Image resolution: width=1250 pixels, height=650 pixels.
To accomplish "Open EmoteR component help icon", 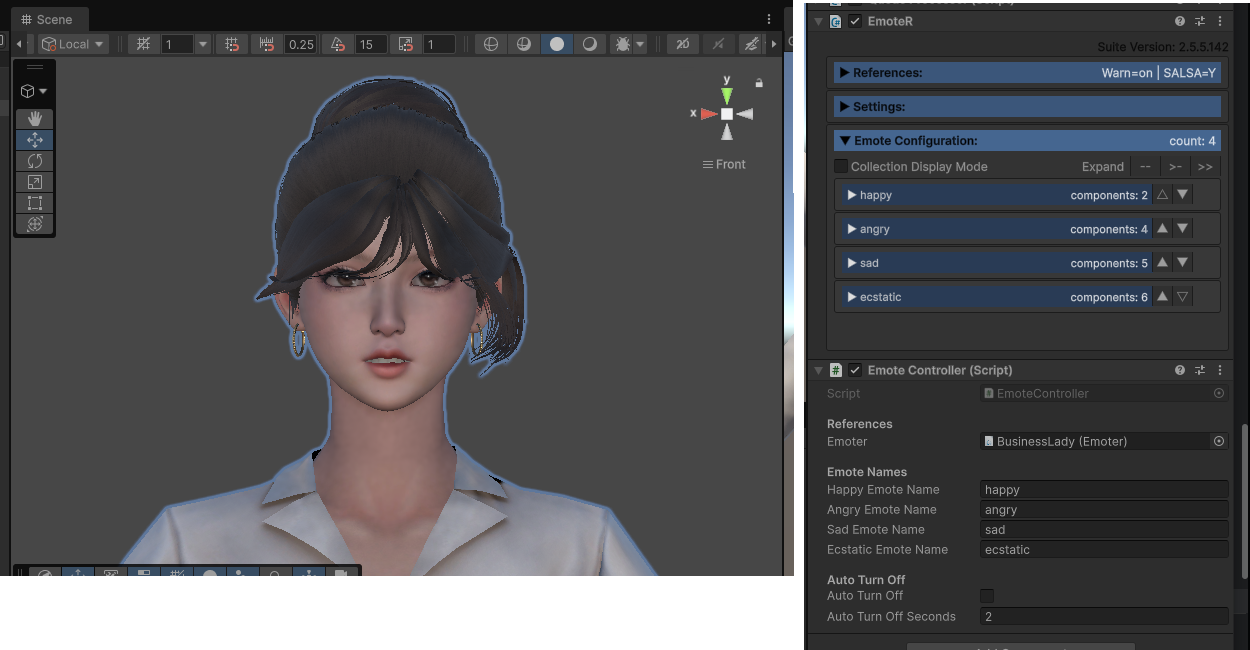I will point(1180,21).
